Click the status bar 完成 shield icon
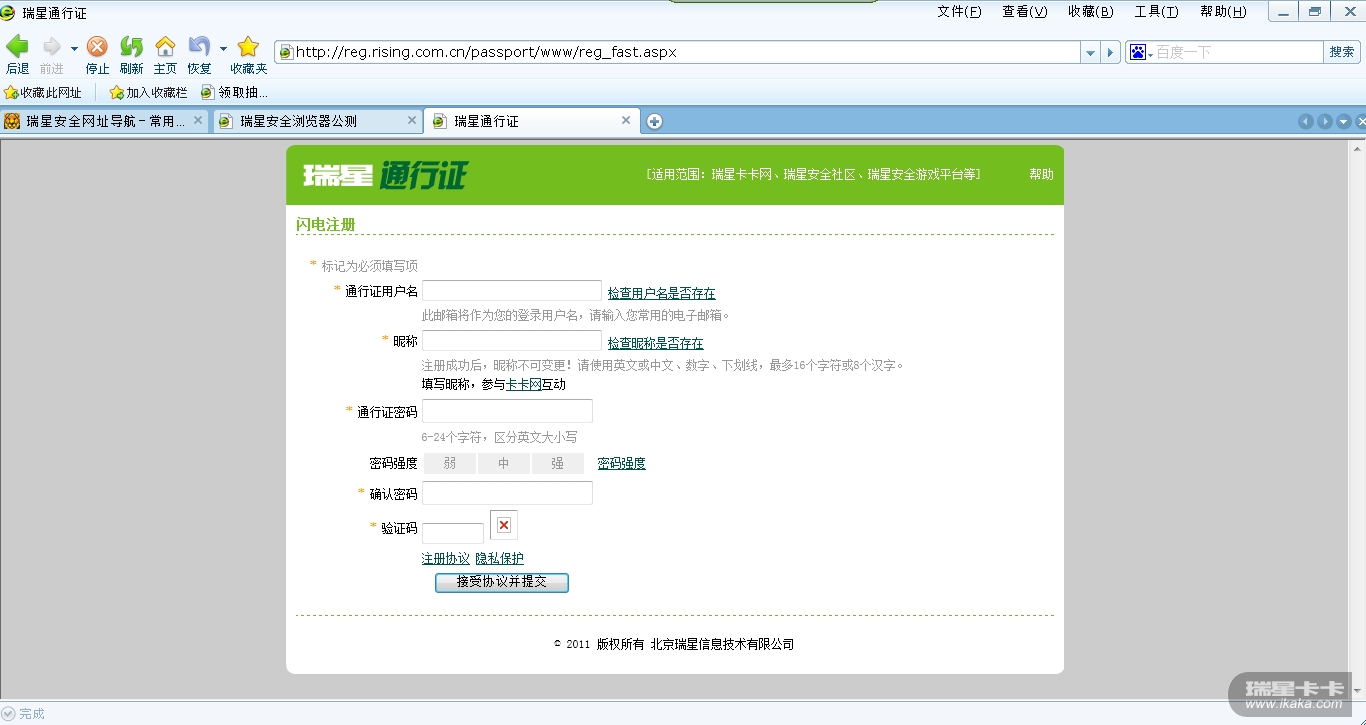Screen dimensions: 1366x725 pos(9,714)
